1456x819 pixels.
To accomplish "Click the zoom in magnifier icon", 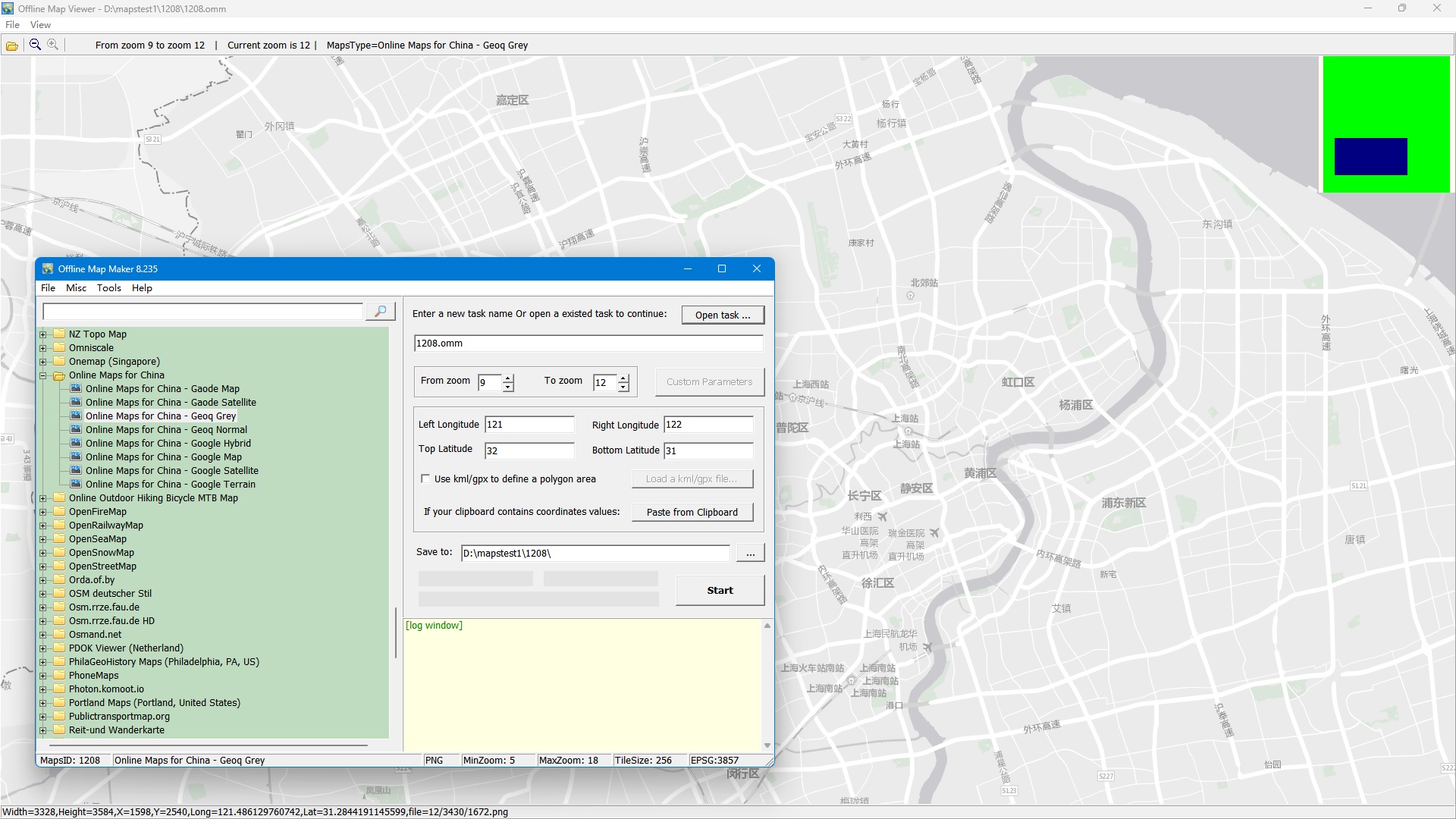I will coord(53,45).
